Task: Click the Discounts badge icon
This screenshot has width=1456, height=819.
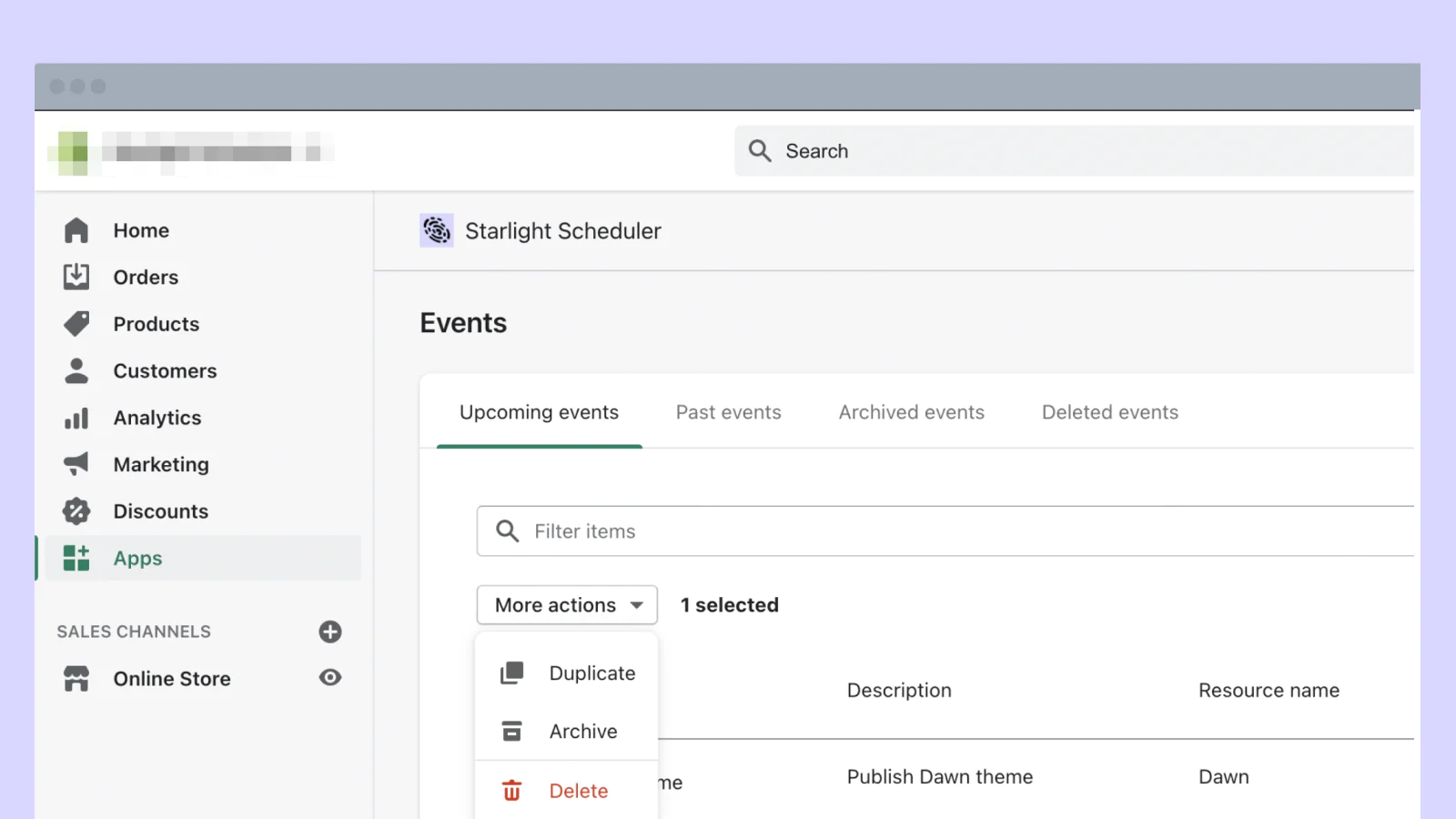Action: tap(76, 511)
